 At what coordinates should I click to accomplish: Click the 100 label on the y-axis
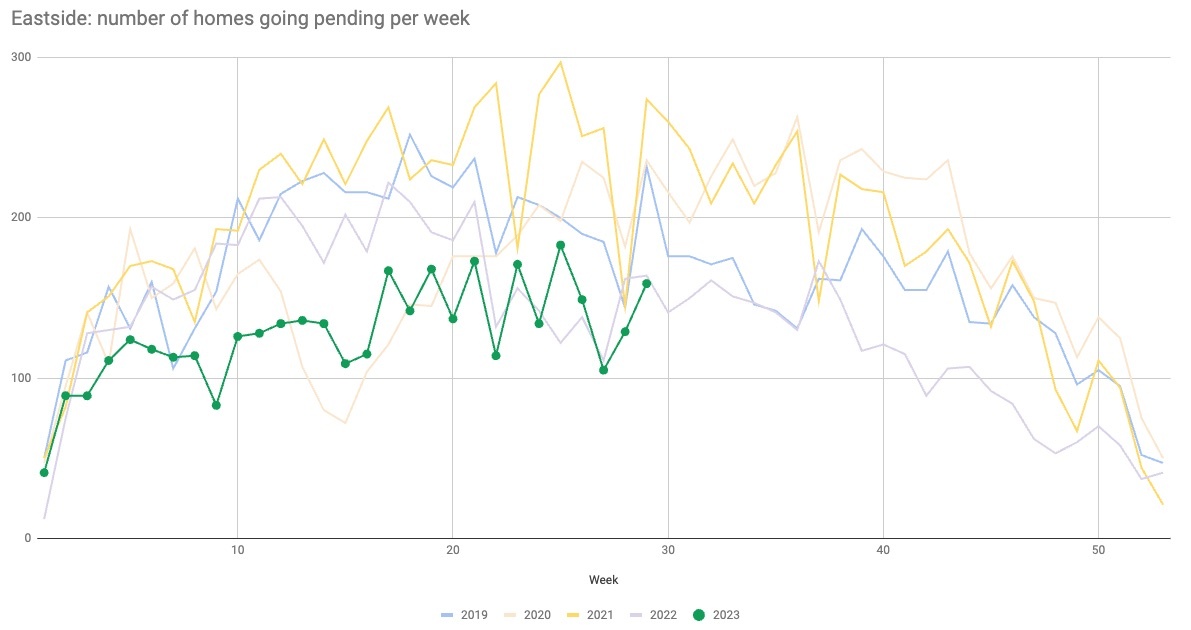[22, 378]
